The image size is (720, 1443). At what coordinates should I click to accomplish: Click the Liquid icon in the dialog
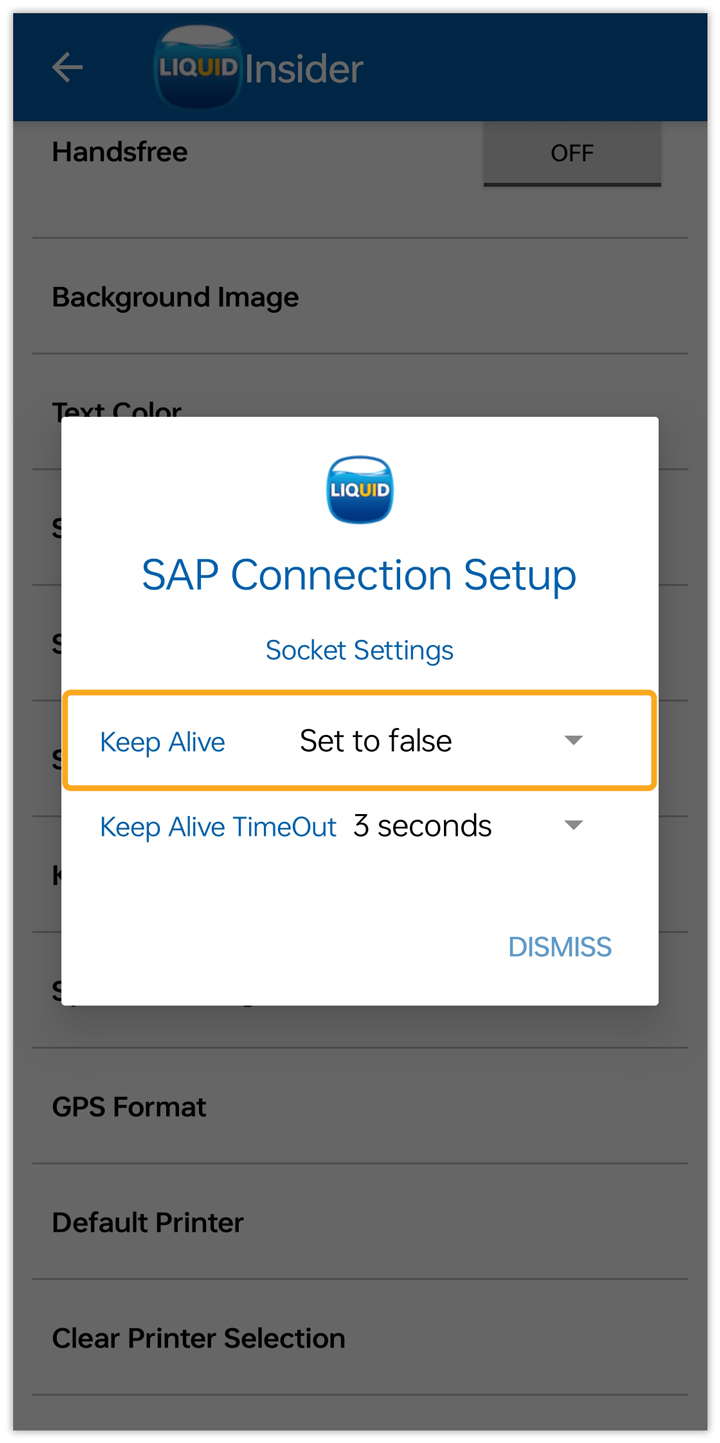[x=360, y=489]
